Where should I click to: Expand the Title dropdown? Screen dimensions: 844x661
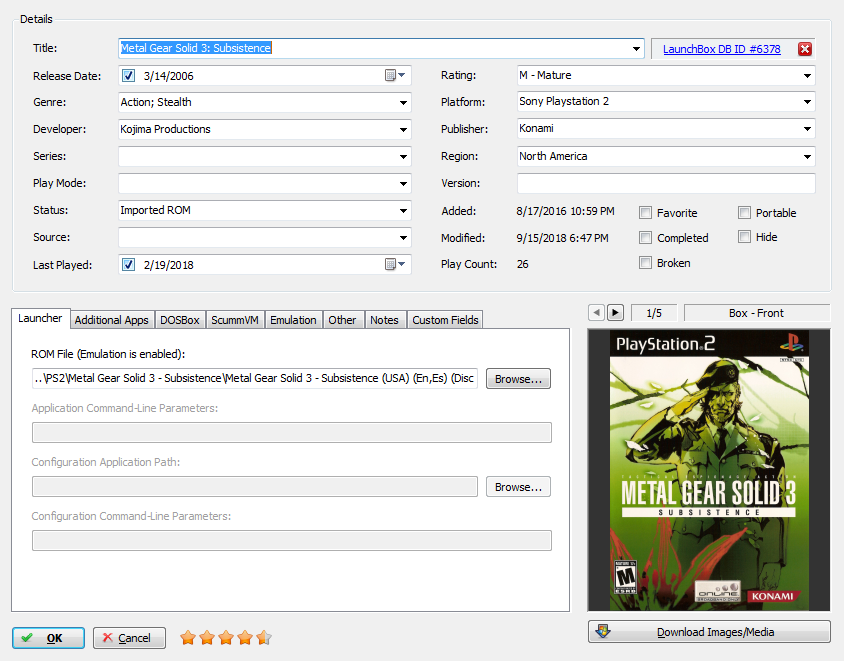(x=636, y=48)
